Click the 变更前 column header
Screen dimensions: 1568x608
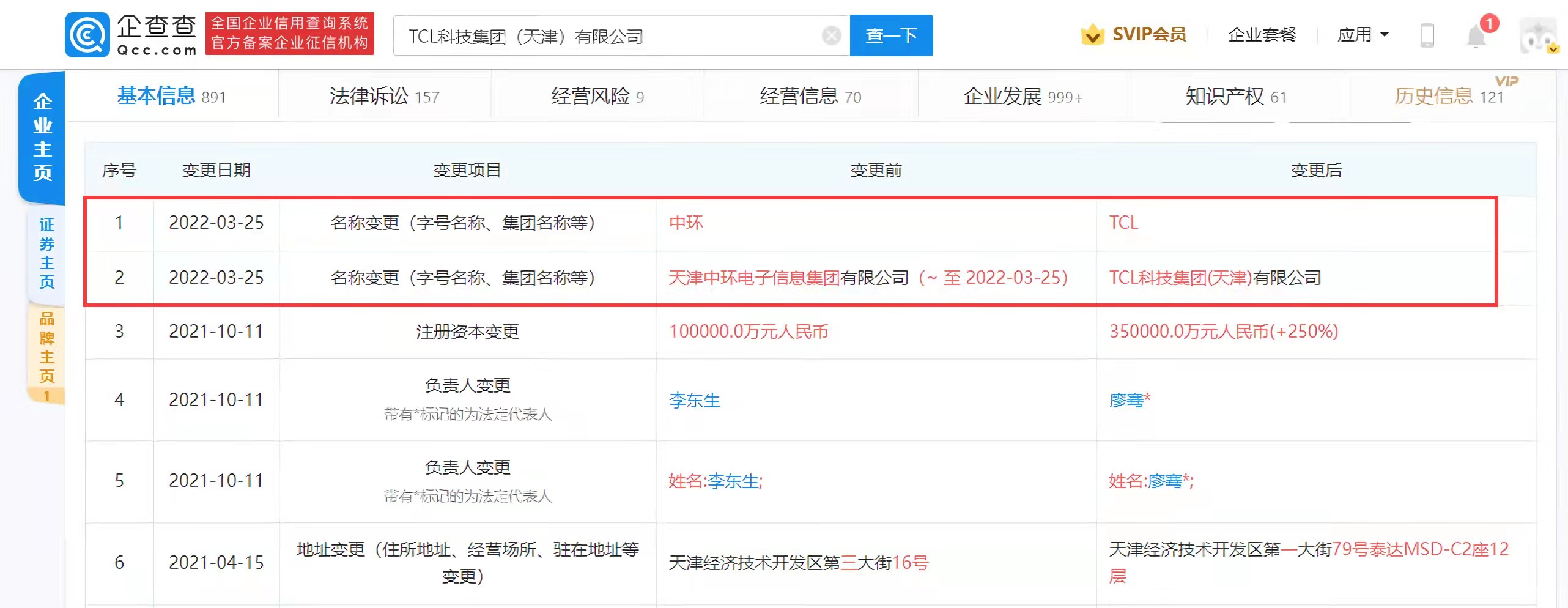876,170
